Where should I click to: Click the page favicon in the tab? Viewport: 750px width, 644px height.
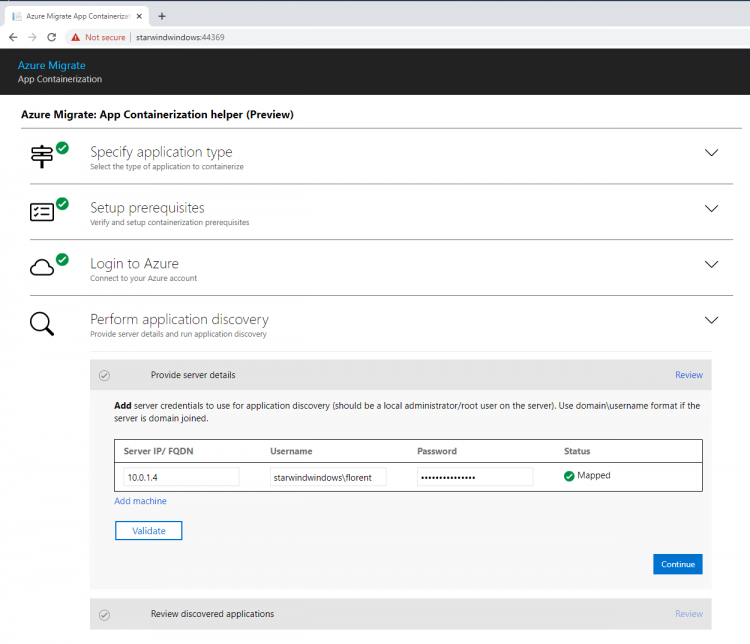click(17, 16)
